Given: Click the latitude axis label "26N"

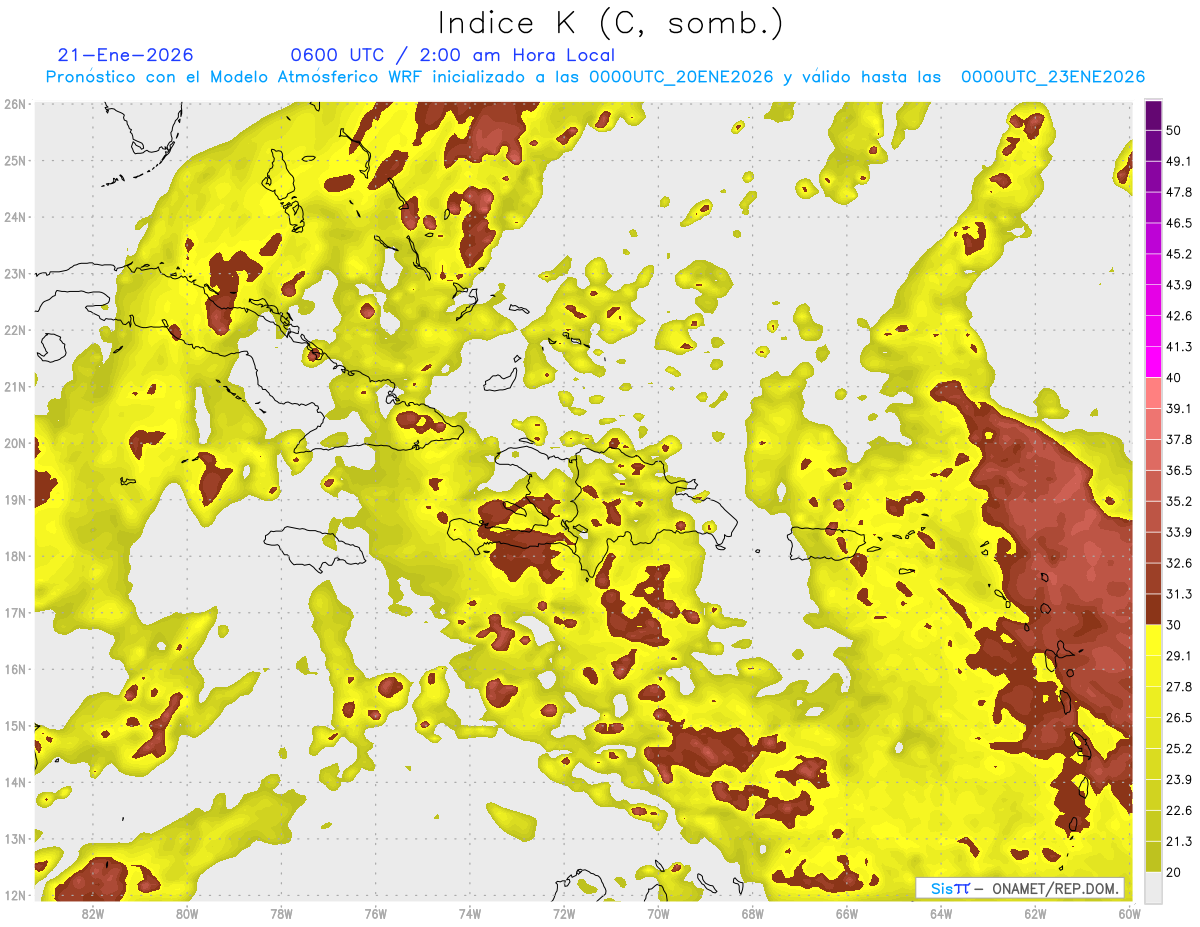Looking at the screenshot, I should coord(15,104).
